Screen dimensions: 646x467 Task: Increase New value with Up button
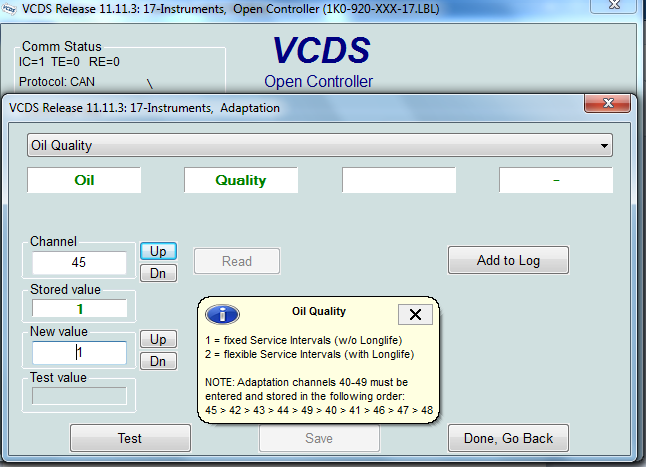coord(158,339)
